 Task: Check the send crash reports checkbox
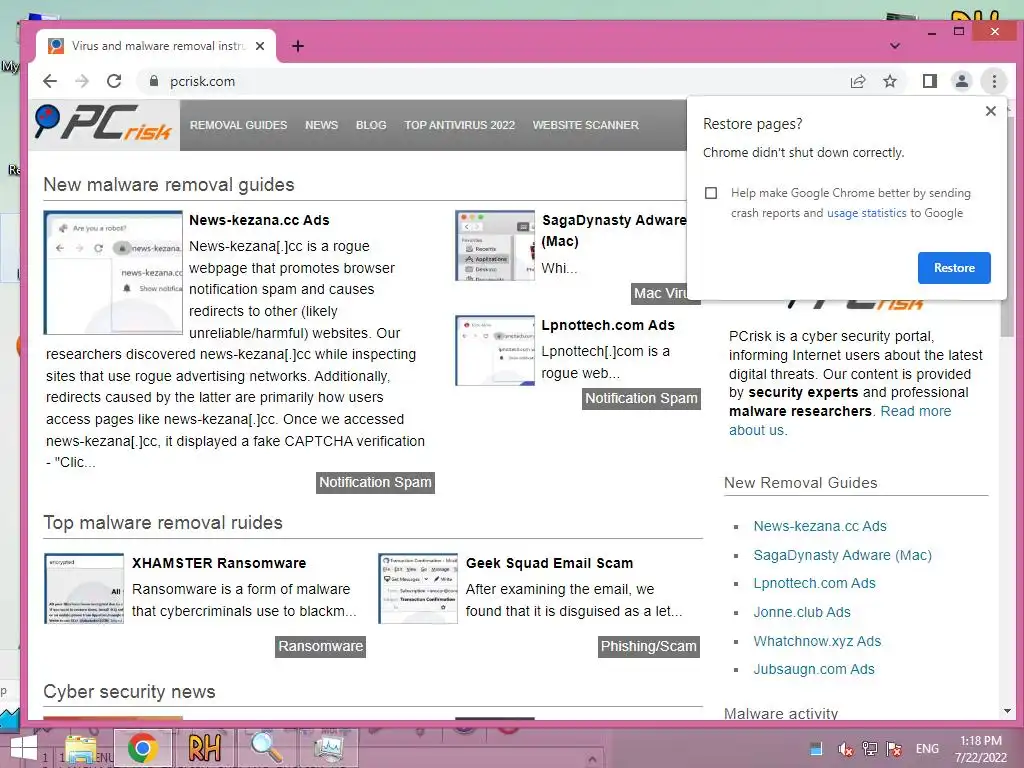click(711, 193)
